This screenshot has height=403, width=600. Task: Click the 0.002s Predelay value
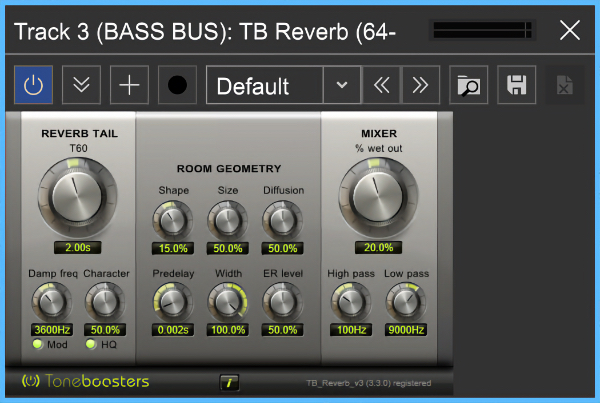click(173, 330)
